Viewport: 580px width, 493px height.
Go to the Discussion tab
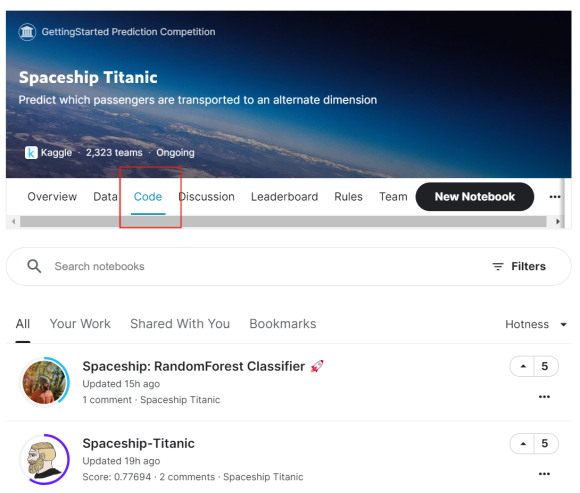[x=207, y=197]
